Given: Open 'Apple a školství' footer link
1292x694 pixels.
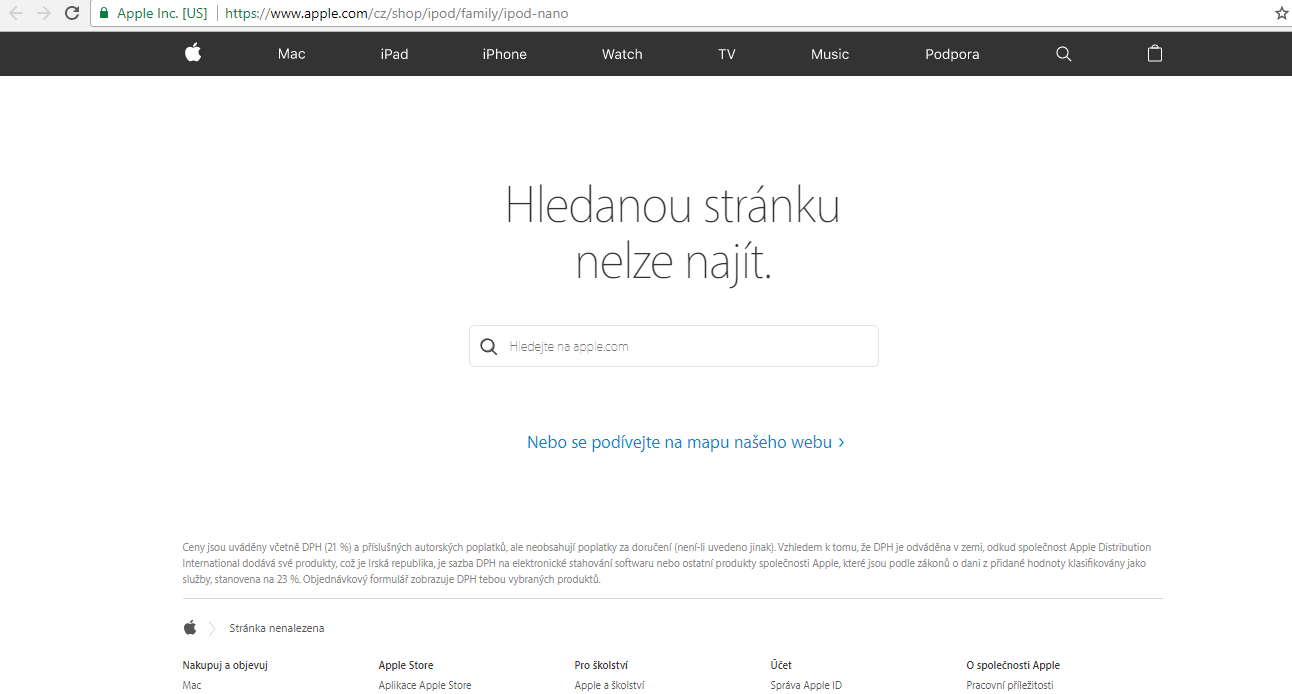Looking at the screenshot, I should [x=610, y=685].
